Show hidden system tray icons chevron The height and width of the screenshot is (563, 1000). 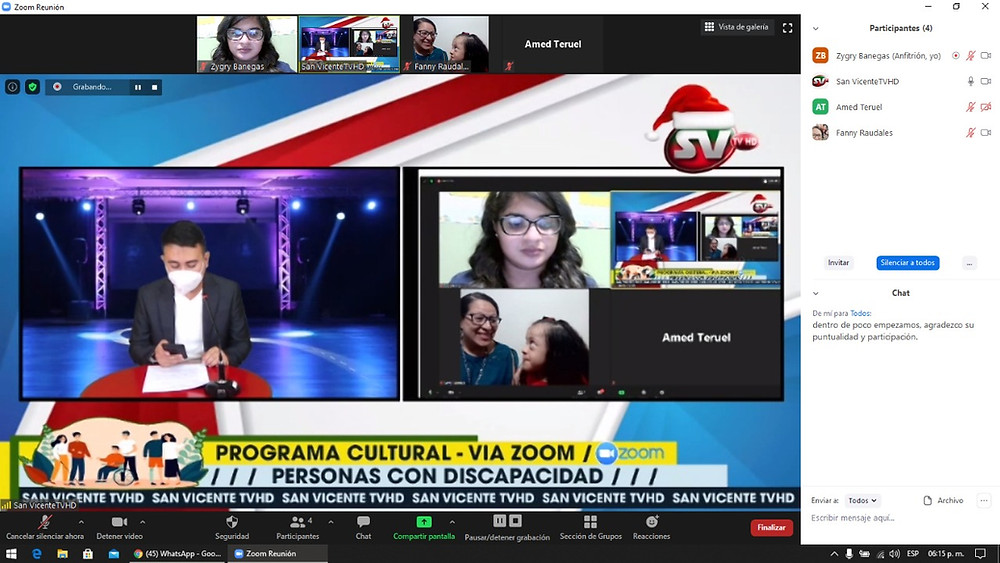(x=834, y=553)
